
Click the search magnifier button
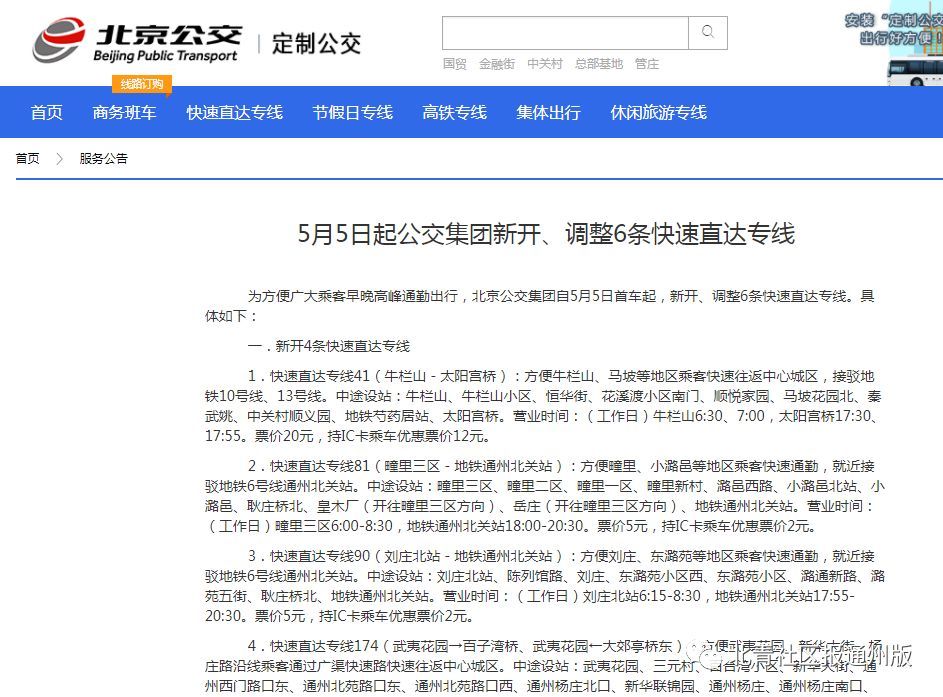click(708, 32)
